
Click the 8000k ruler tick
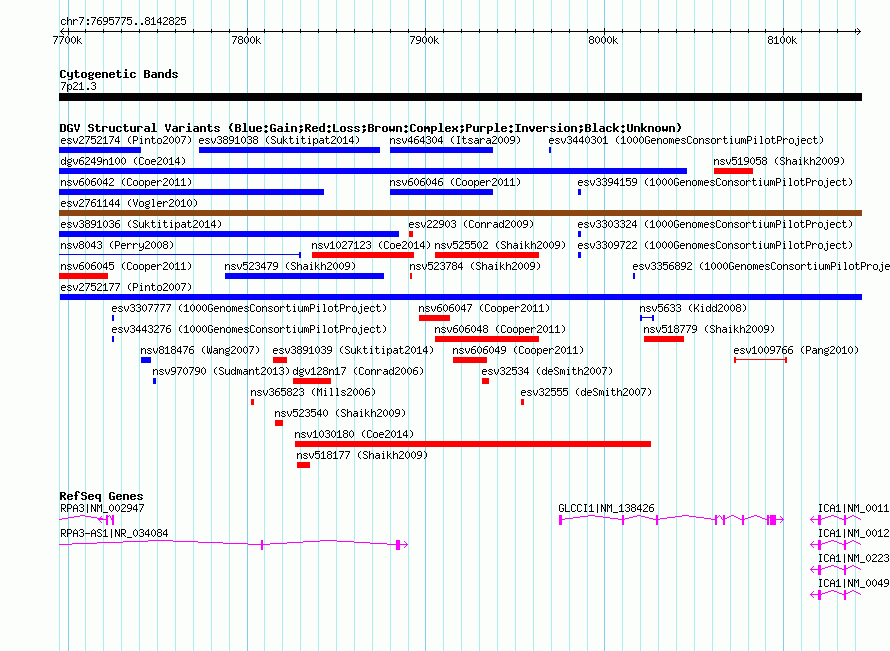point(603,40)
